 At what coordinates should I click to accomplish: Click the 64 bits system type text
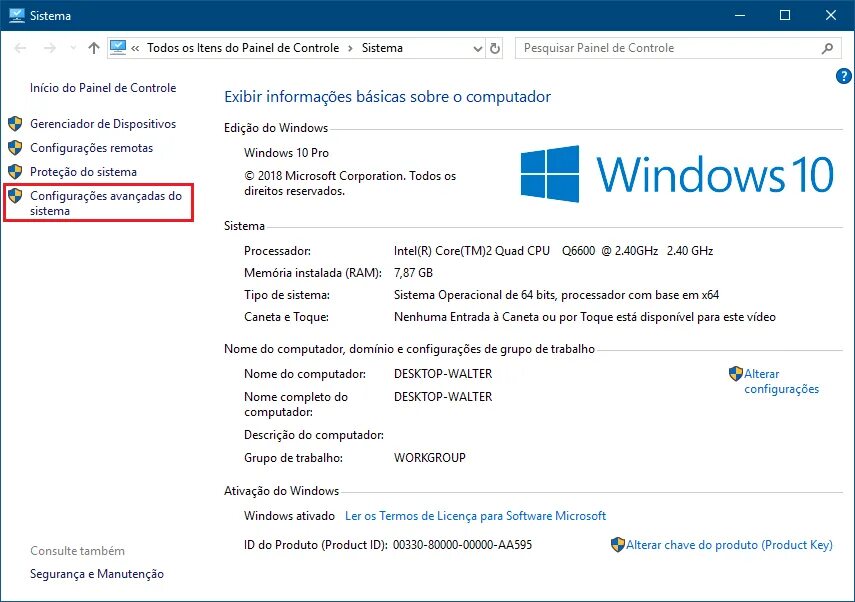[556, 295]
